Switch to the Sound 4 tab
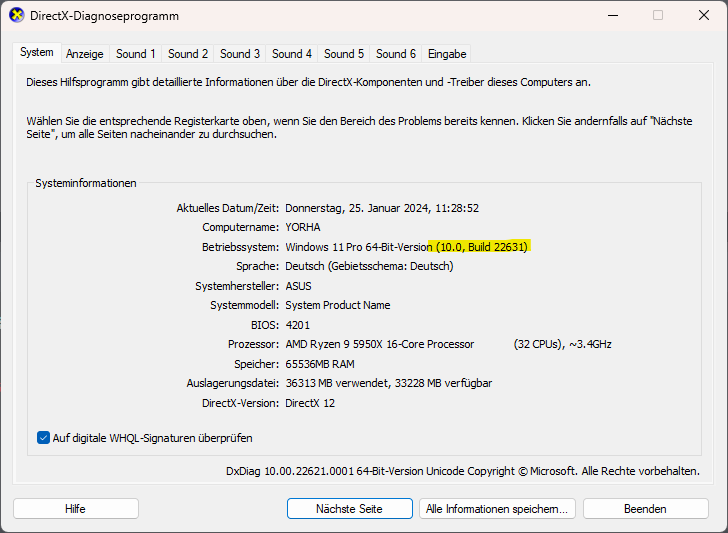Viewport: 728px width, 533px height. (x=292, y=54)
